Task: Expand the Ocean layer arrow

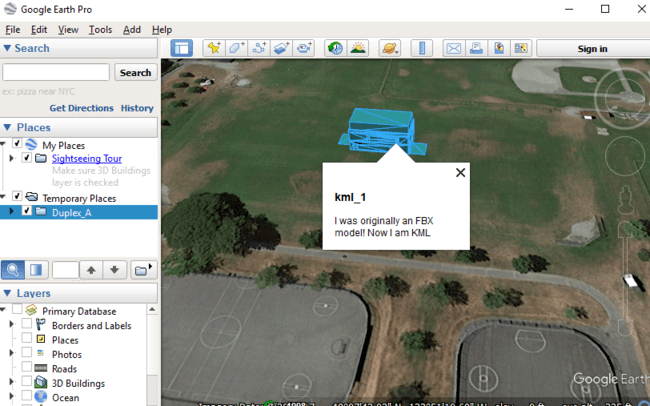Action: click(x=12, y=396)
